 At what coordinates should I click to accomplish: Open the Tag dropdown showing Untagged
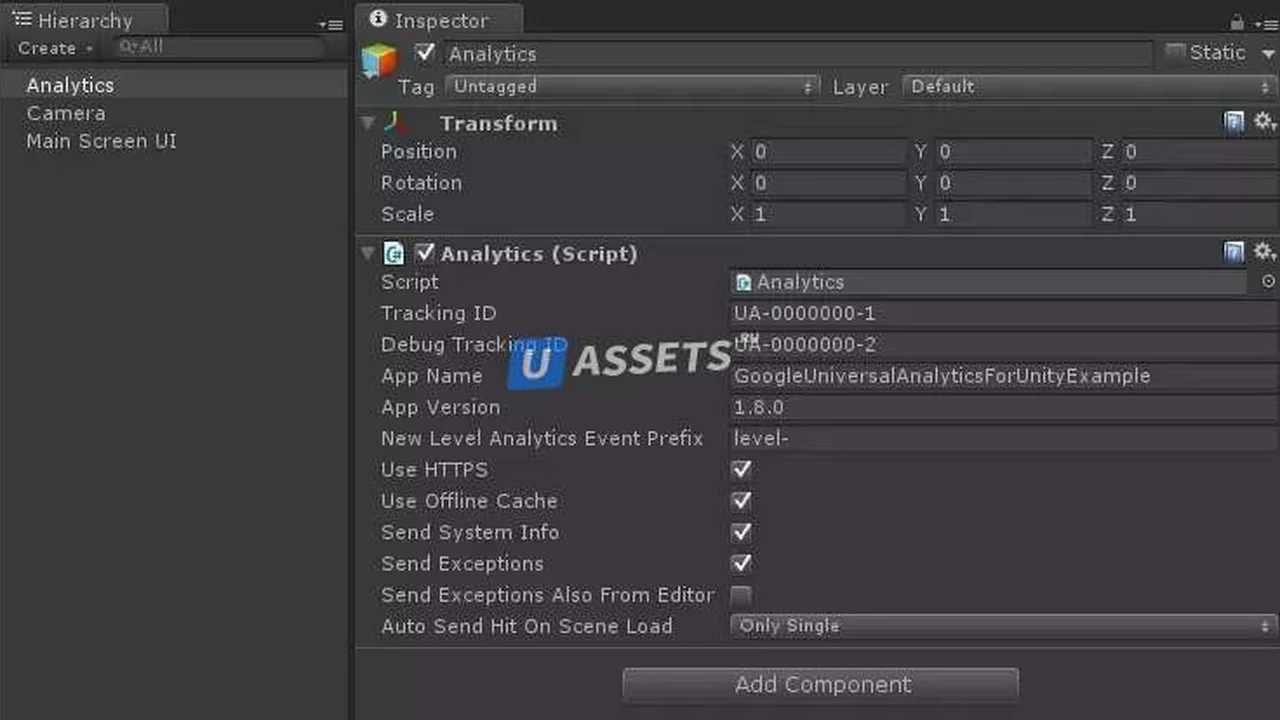tap(632, 87)
